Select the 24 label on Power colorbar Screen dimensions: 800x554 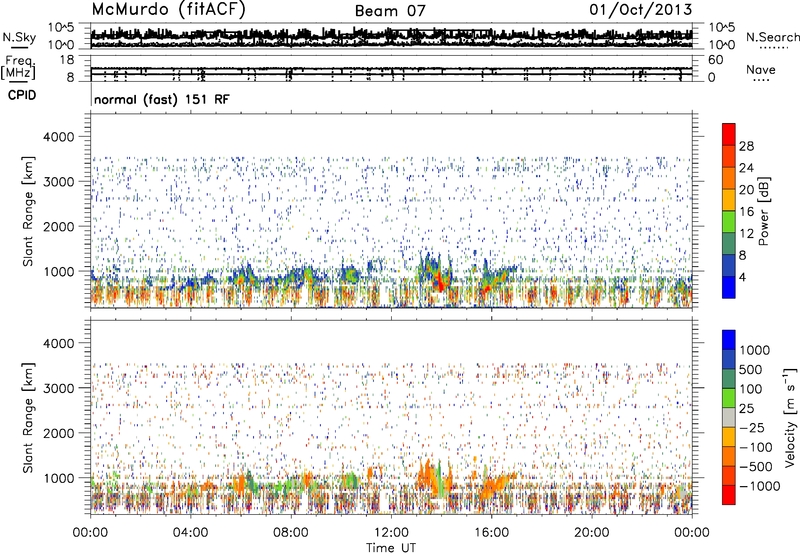[746, 168]
